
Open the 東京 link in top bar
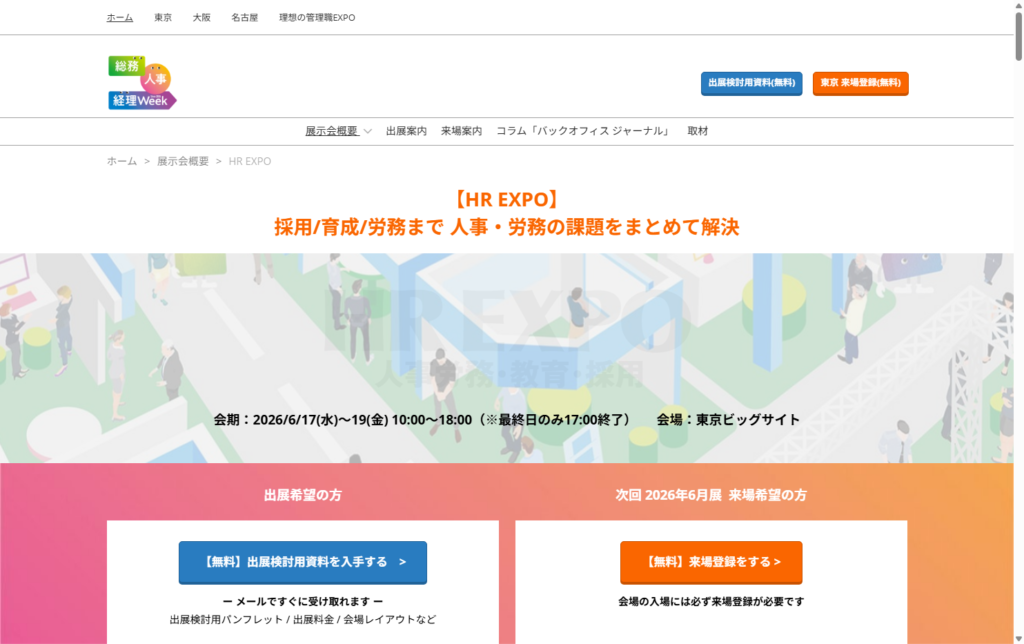(163, 18)
